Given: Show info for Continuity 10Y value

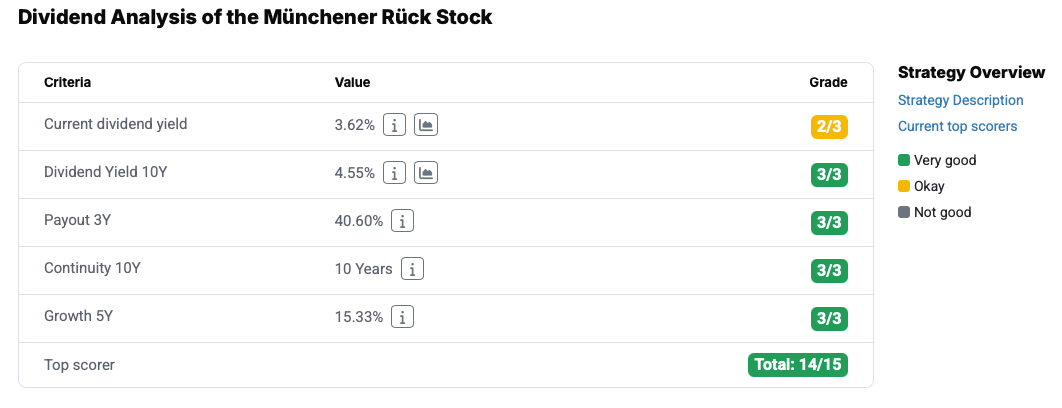Looking at the screenshot, I should [412, 269].
